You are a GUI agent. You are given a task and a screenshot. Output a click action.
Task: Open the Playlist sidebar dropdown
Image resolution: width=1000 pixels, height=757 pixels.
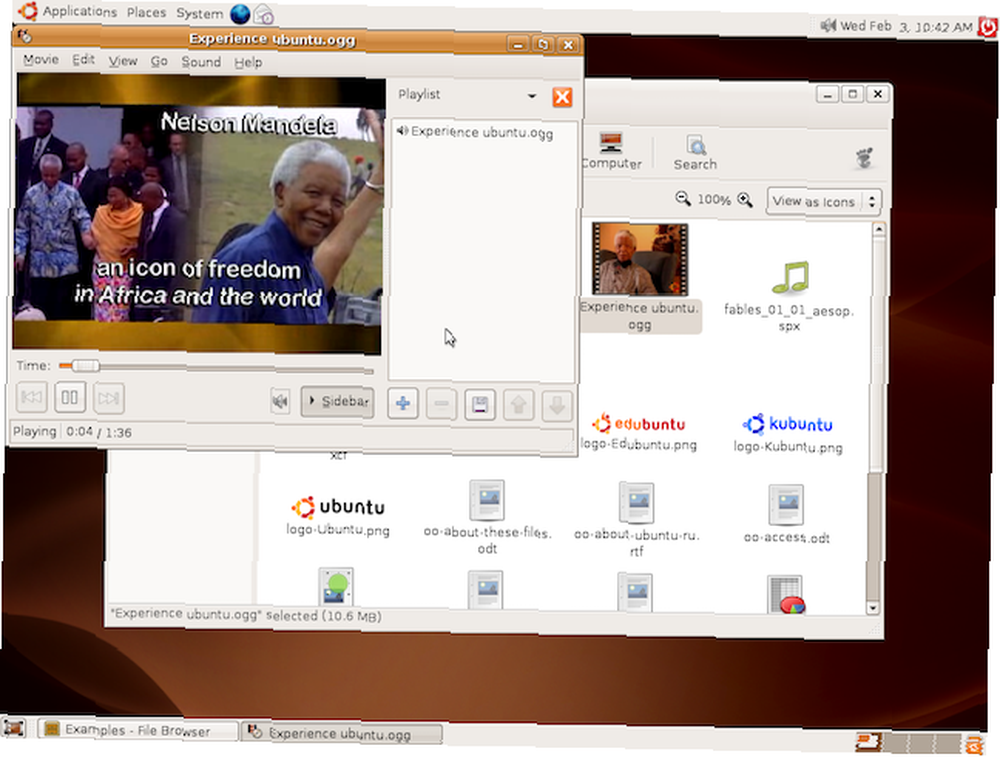coord(532,96)
